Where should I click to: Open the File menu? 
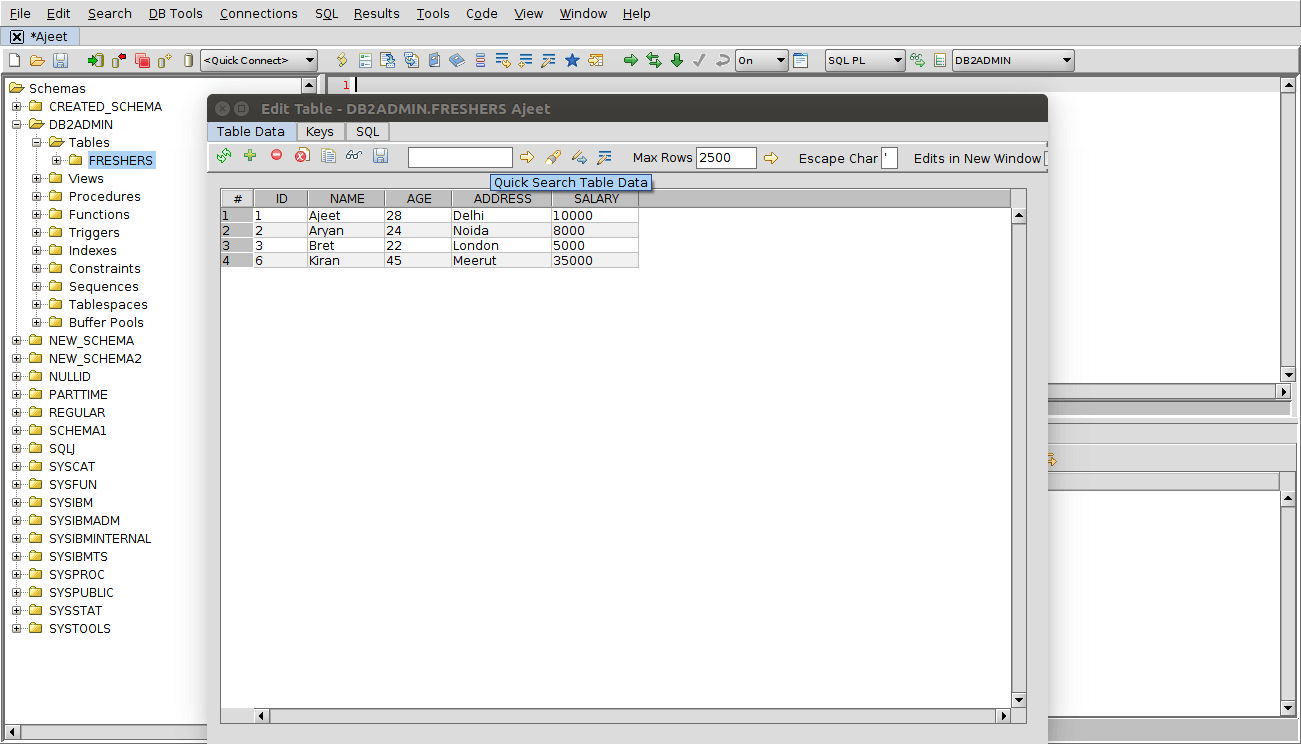(x=20, y=13)
